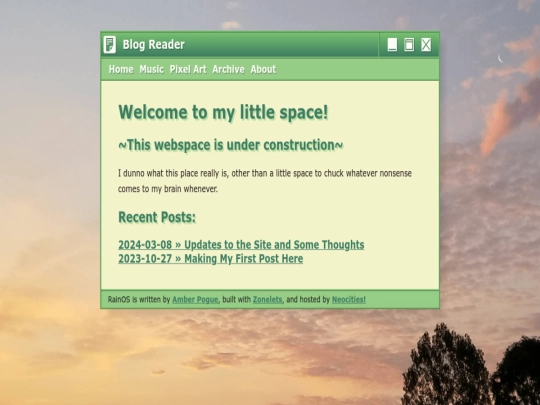
Task: Open the About page
Action: tap(263, 69)
